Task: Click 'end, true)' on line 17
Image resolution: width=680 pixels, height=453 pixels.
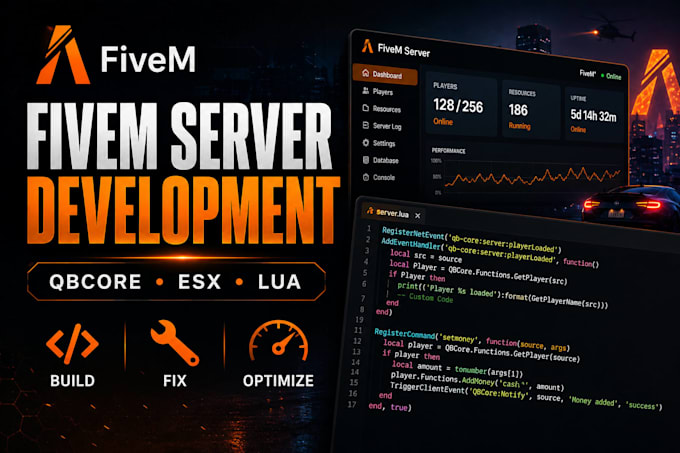Action: 389,407
